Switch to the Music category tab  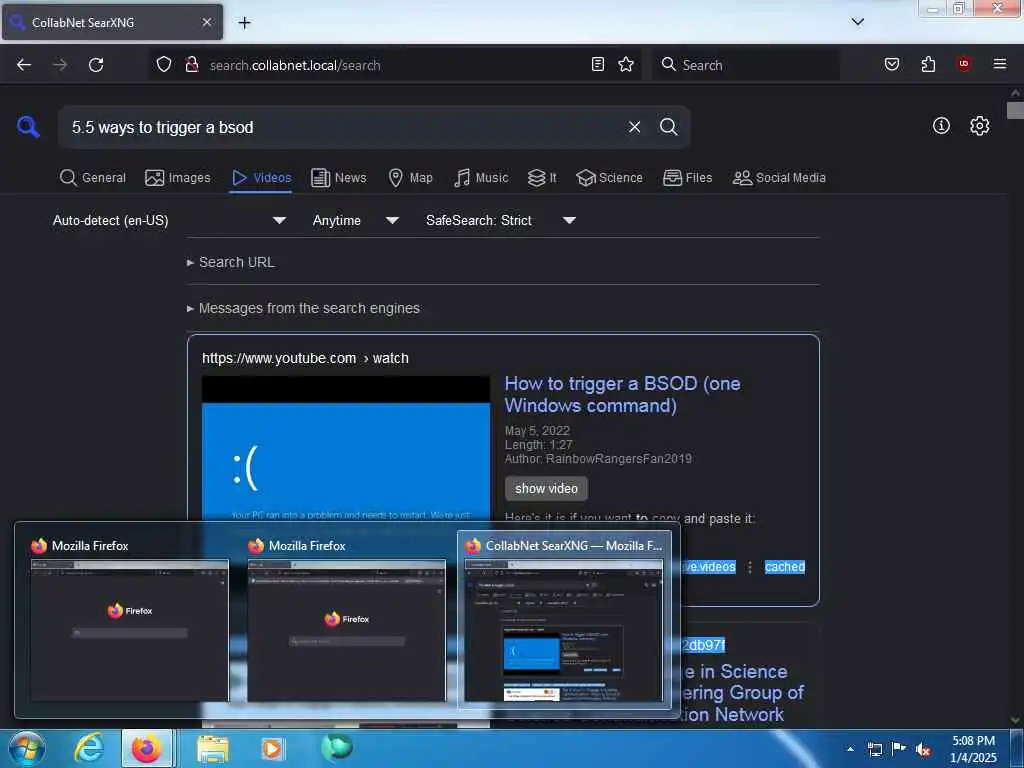pos(481,178)
